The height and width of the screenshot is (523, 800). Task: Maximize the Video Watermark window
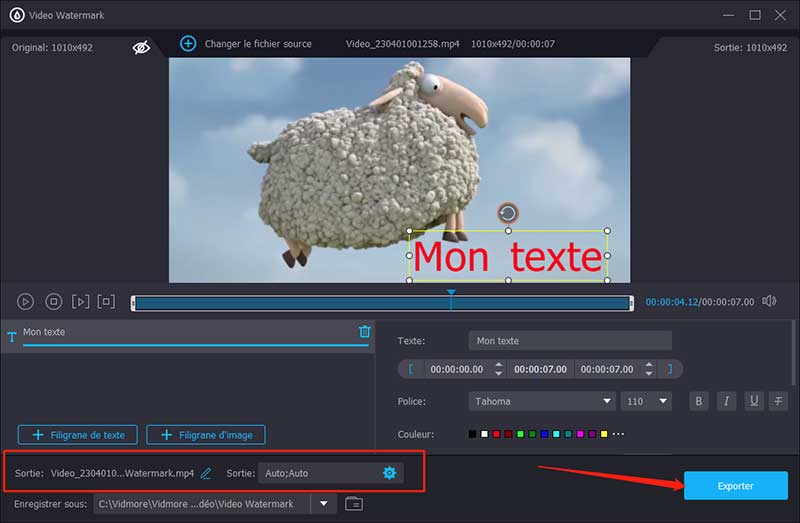[x=755, y=15]
